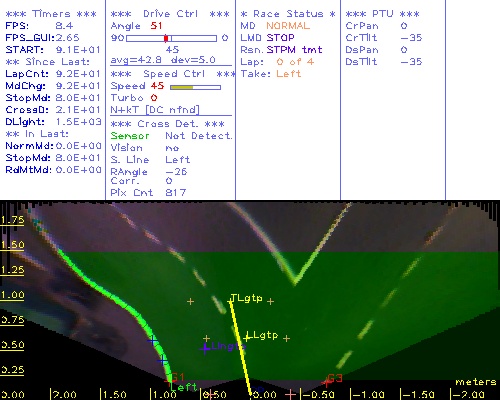
Task: Click the TLgtp target marker
Action: pyautogui.click(x=230, y=301)
